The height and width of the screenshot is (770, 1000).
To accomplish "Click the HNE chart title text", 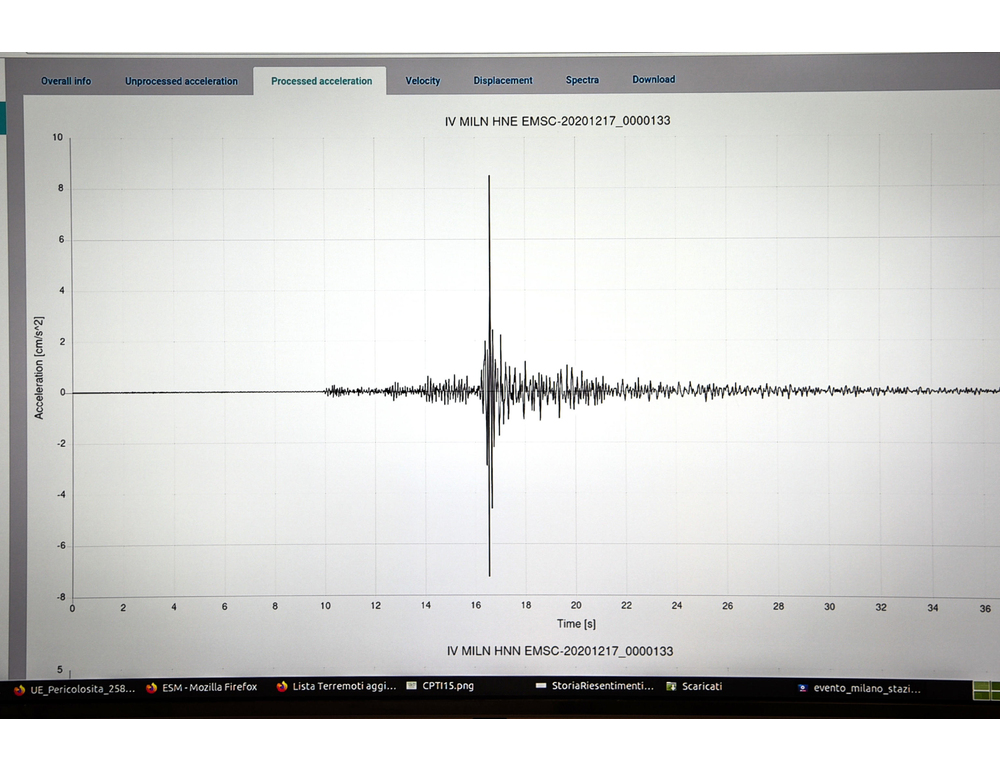I will point(557,121).
